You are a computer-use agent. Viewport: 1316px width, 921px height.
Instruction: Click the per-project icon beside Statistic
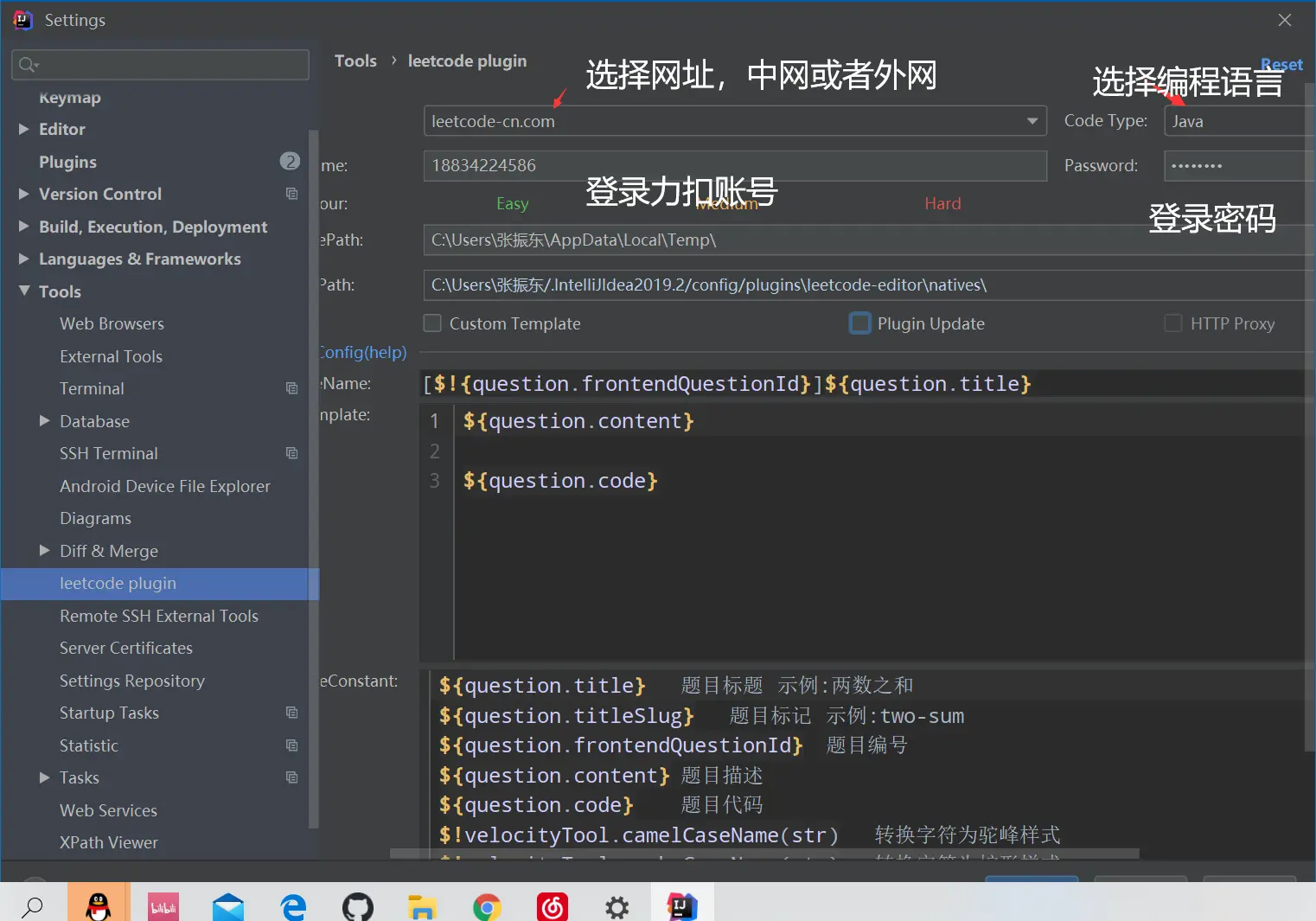(x=292, y=745)
